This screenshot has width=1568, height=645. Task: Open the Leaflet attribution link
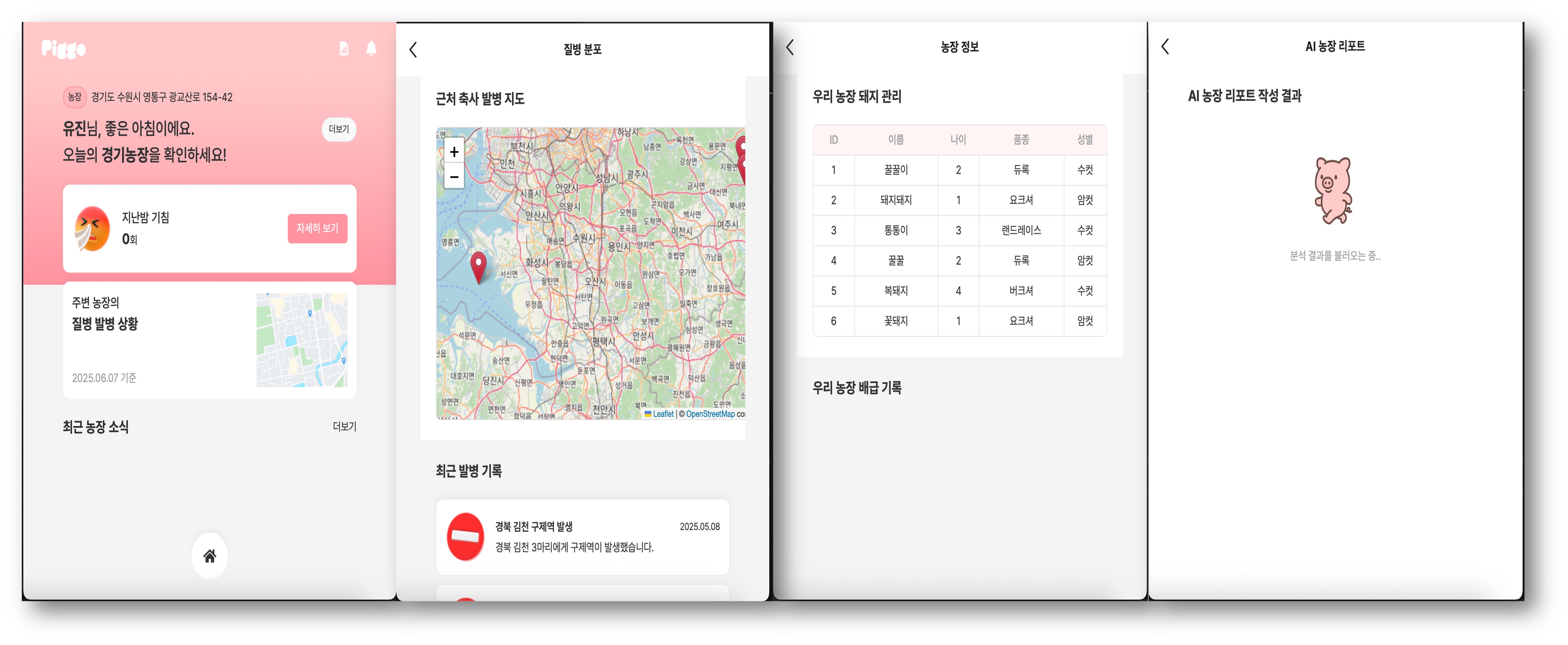click(663, 414)
